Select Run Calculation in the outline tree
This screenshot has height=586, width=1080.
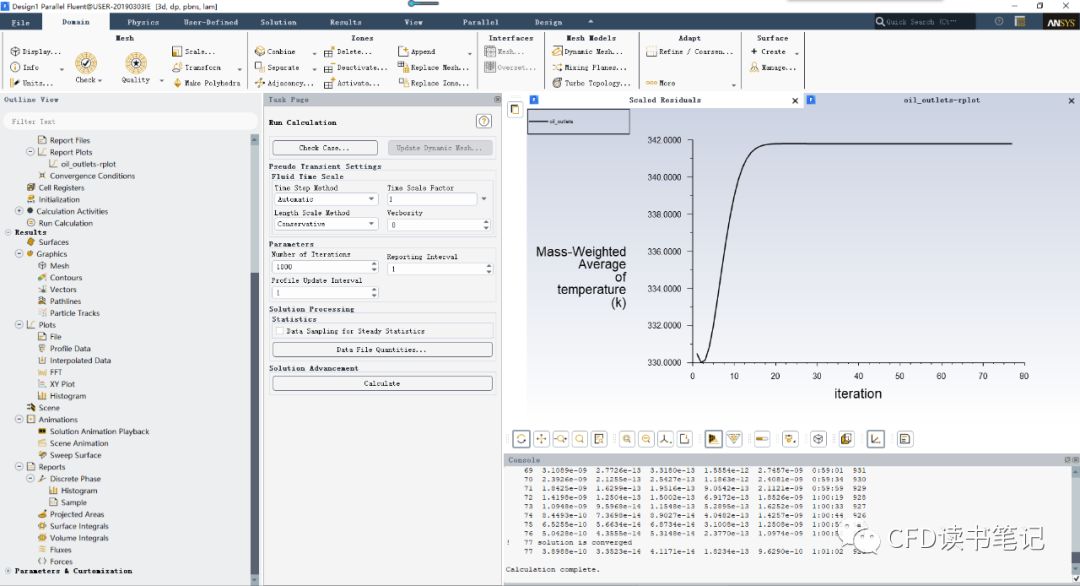[x=65, y=223]
